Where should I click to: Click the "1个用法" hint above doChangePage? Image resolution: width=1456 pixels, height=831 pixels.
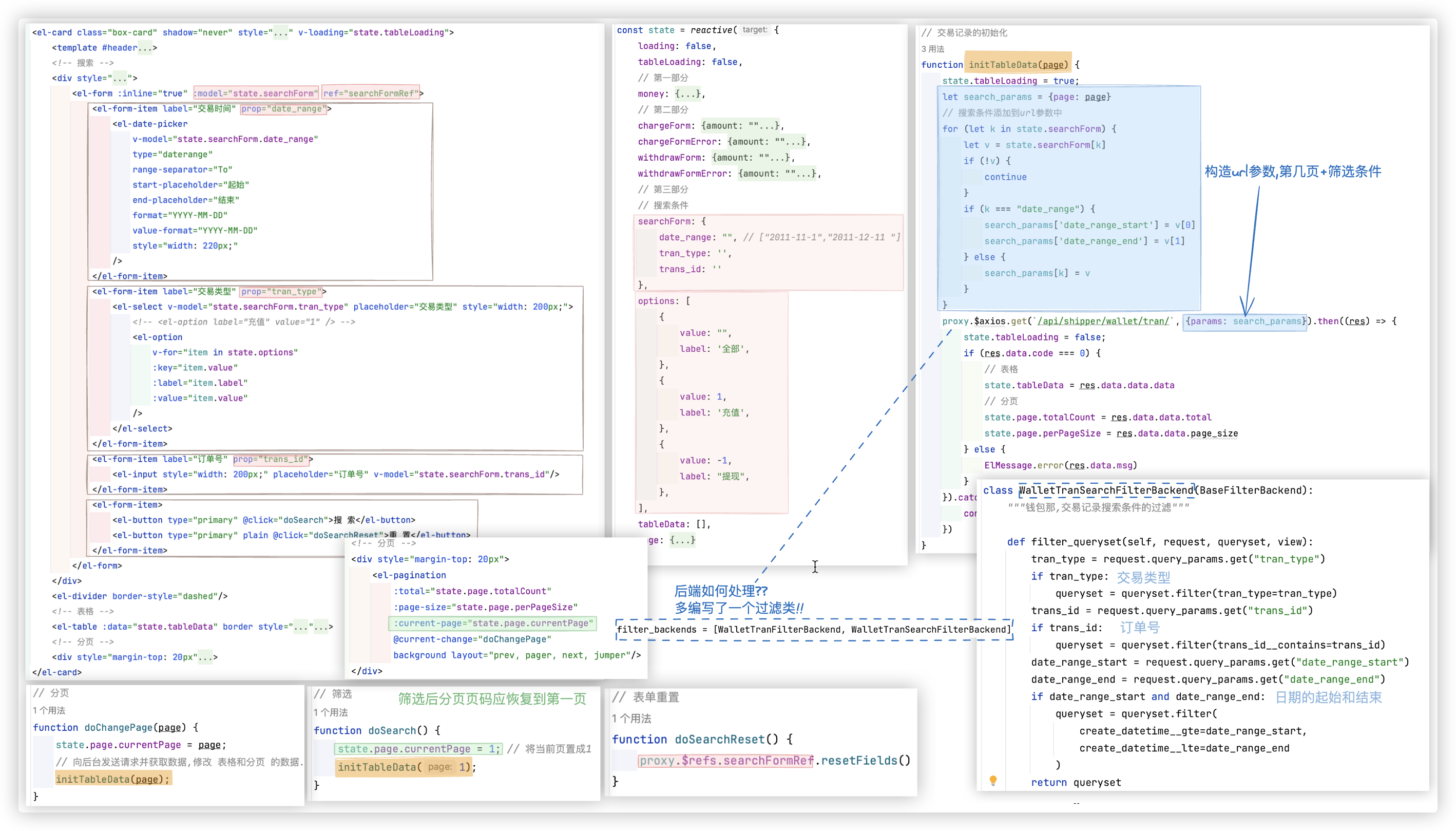tap(48, 711)
